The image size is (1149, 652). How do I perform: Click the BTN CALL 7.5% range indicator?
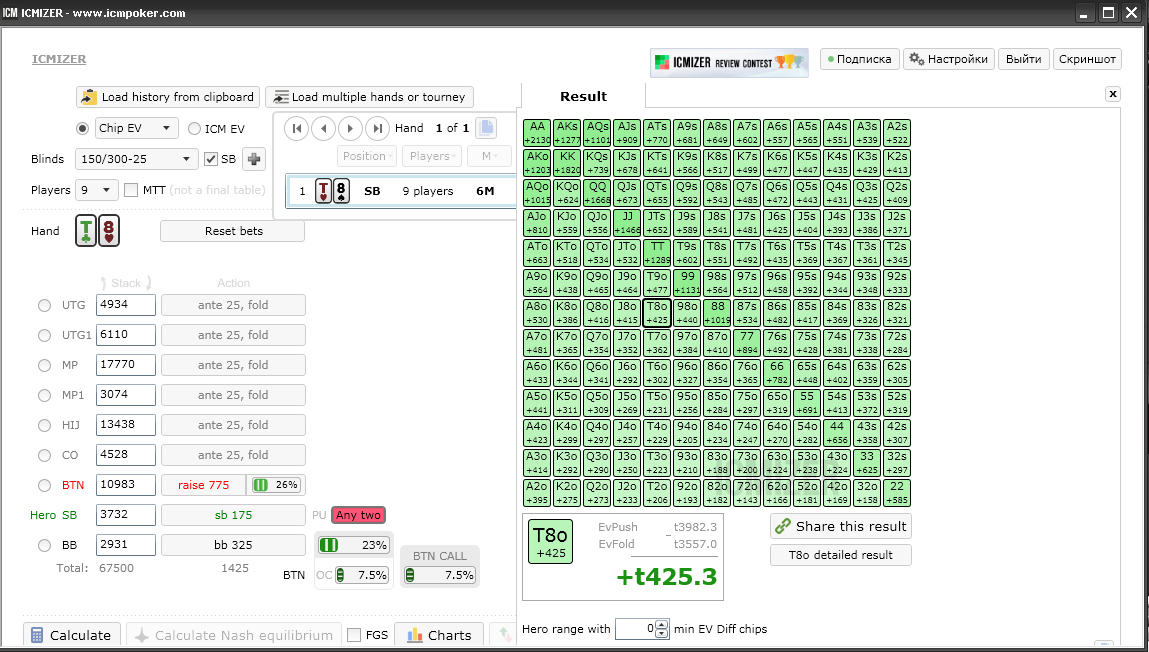pos(440,575)
